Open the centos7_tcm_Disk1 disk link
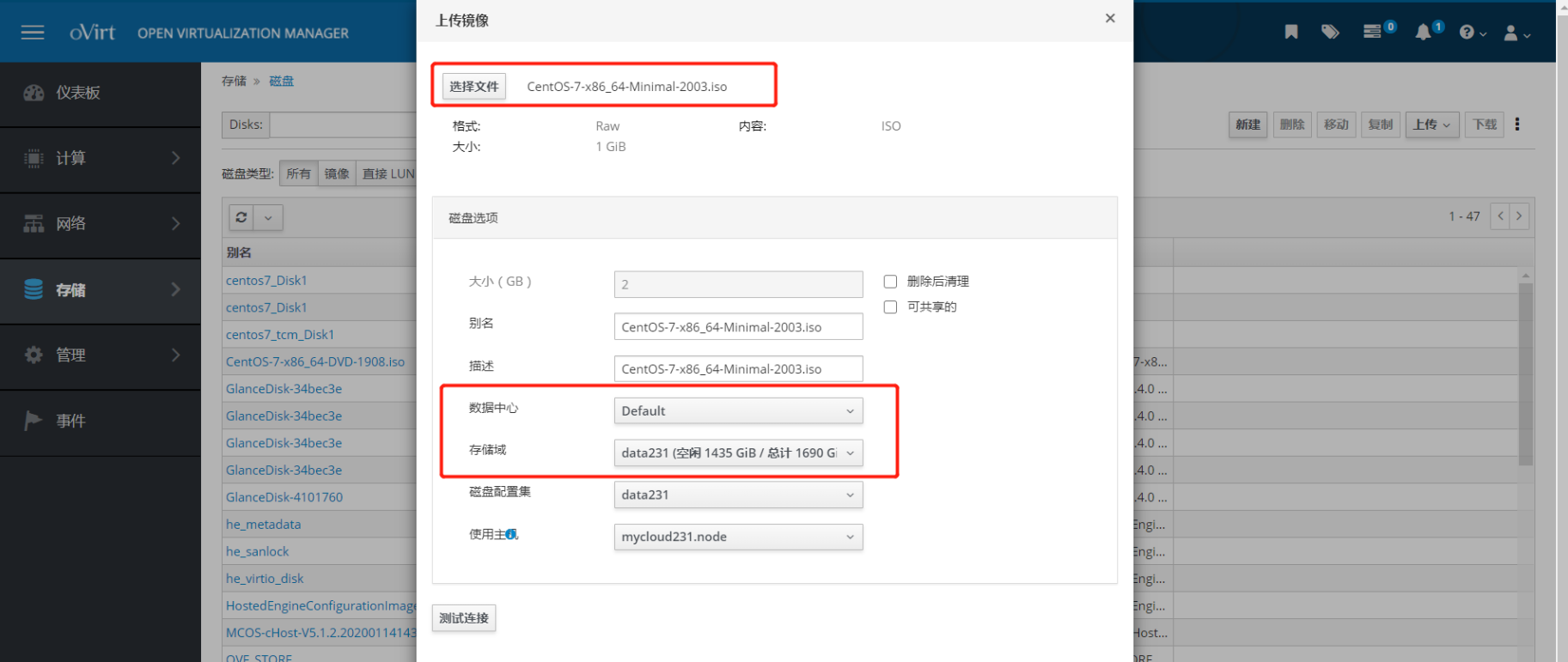1568x662 pixels. coord(280,335)
